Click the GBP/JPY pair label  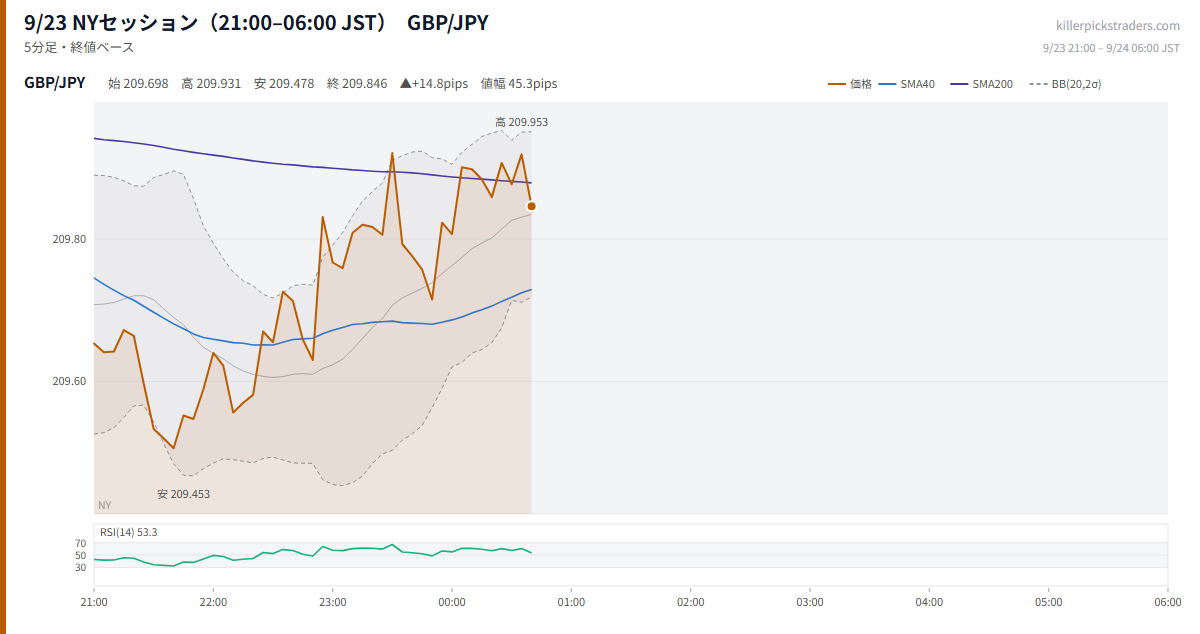coord(55,83)
